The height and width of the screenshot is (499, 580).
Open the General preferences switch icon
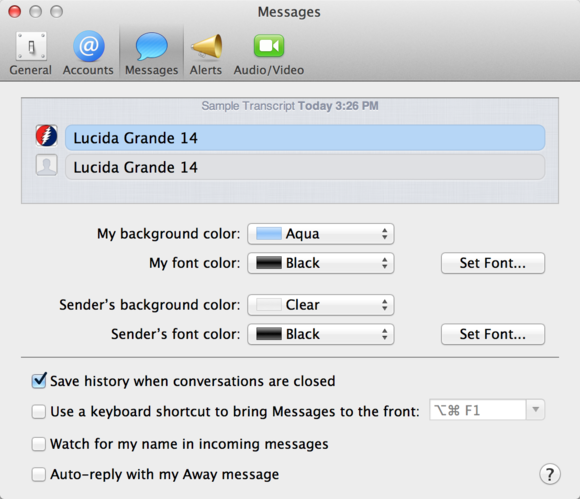[x=31, y=47]
